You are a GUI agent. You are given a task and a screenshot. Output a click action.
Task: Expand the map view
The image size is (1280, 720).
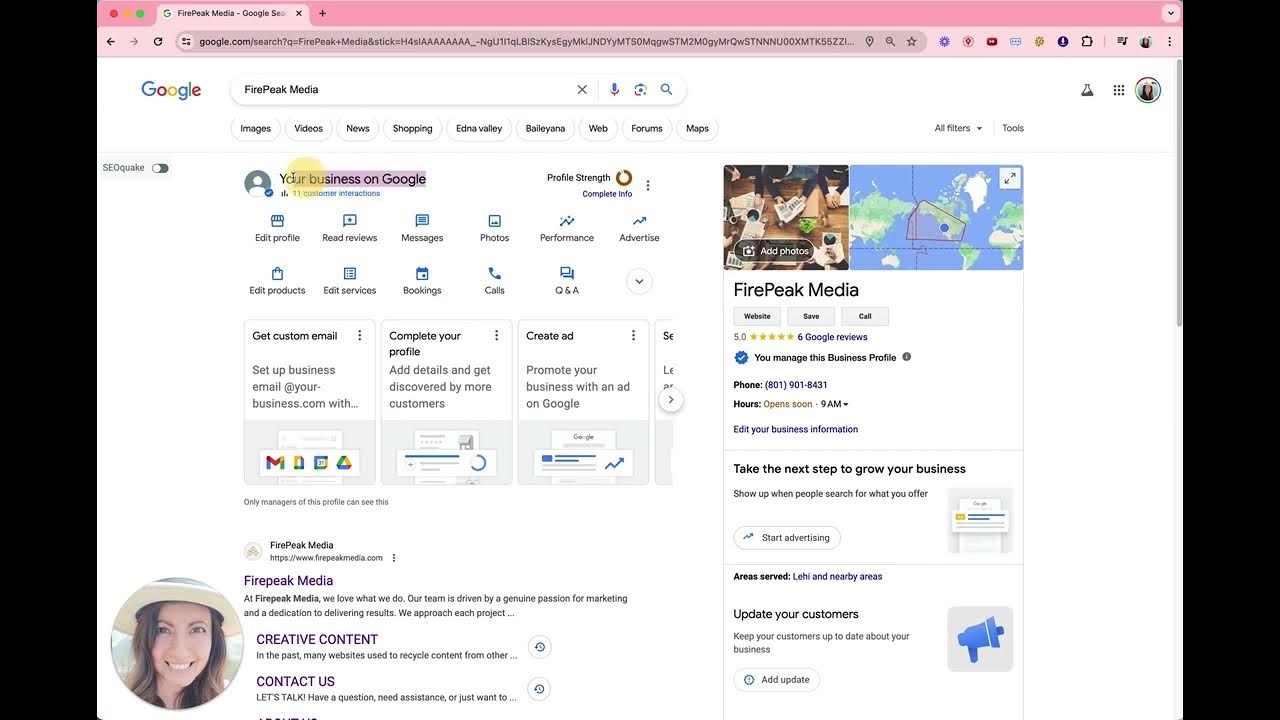[1010, 178]
